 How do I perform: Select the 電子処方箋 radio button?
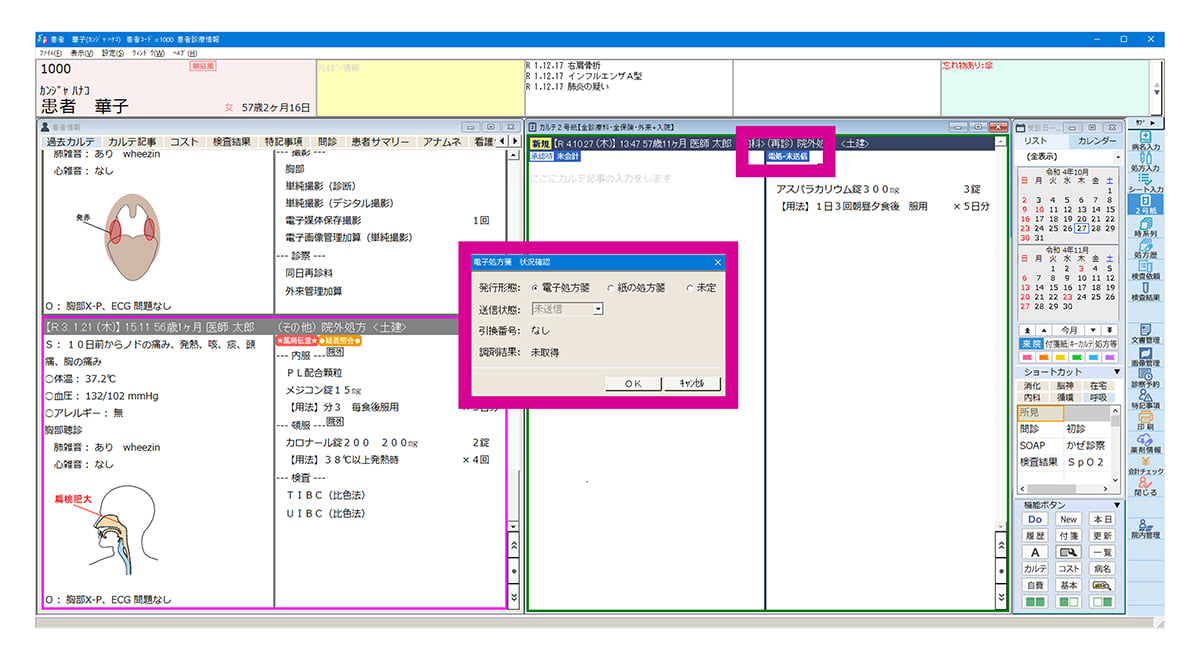(537, 288)
